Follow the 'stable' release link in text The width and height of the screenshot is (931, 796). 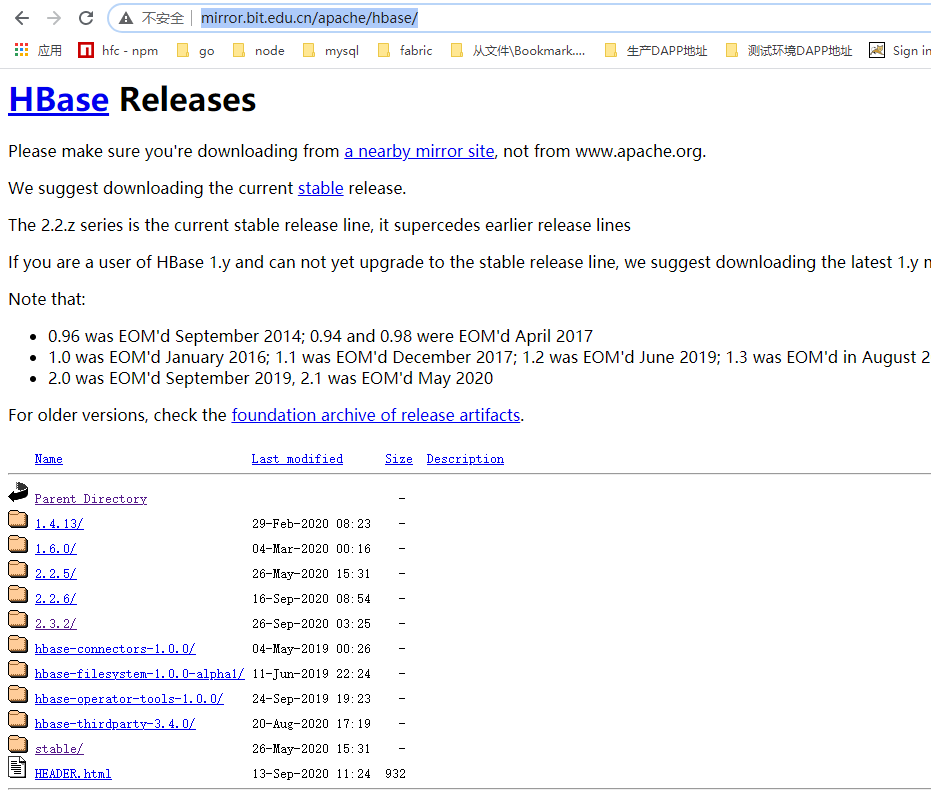pos(321,188)
